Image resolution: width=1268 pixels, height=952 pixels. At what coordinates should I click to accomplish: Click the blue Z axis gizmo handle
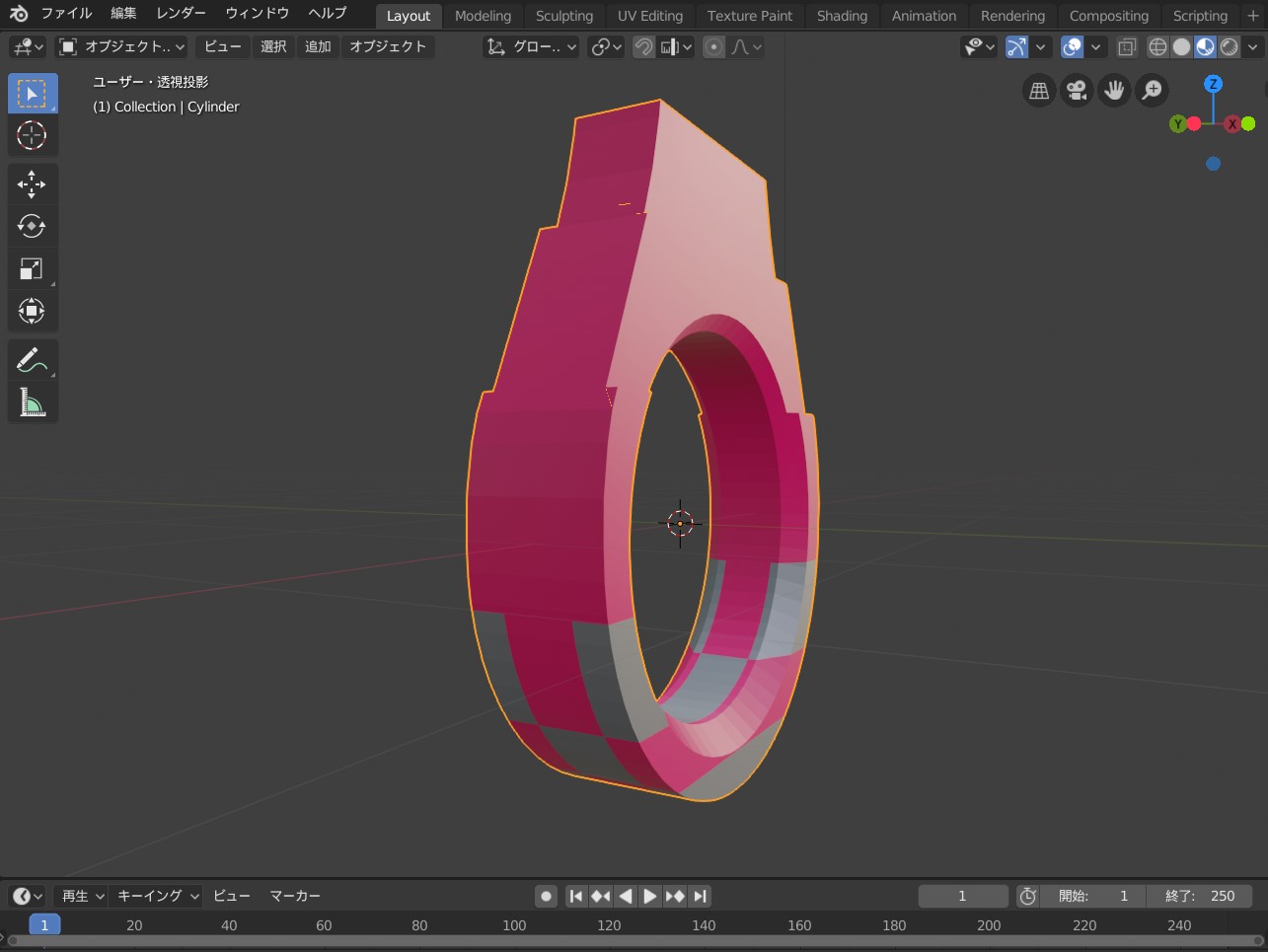pyautogui.click(x=1214, y=84)
